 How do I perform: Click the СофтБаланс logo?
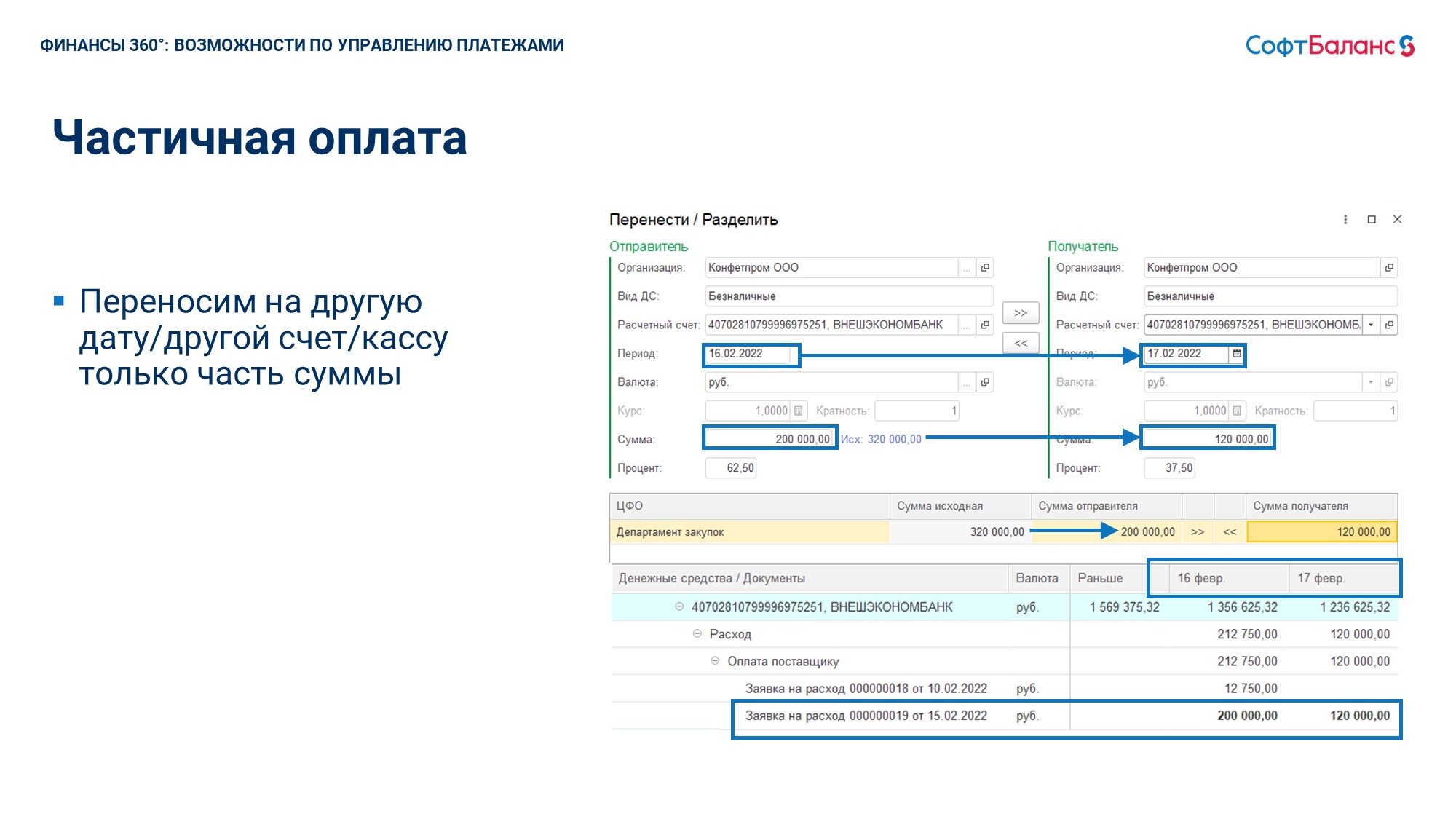[1330, 46]
